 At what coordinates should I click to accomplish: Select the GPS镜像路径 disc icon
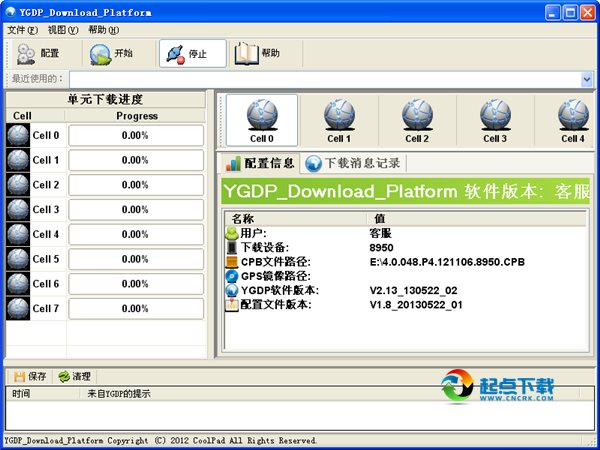tap(232, 276)
